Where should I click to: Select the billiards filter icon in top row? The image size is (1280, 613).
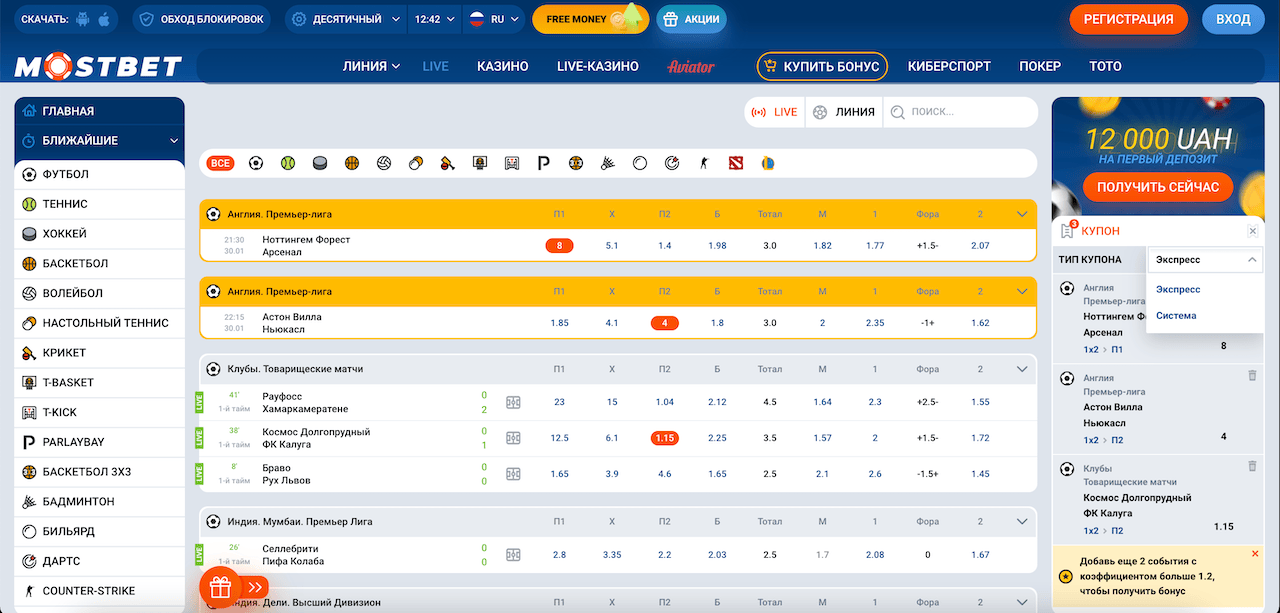pyautogui.click(x=639, y=163)
